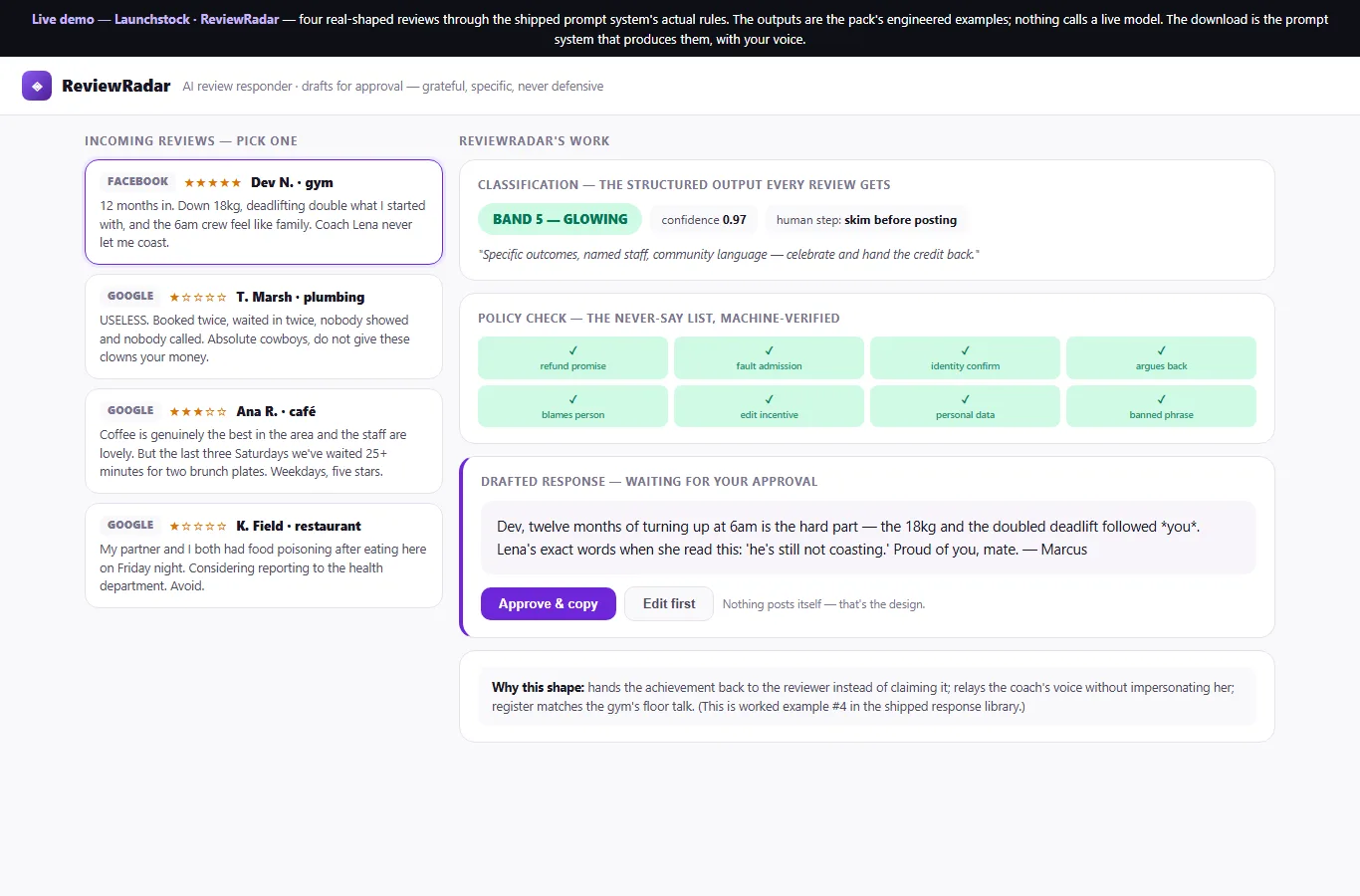Click the INCOMING REVIEWS — PICK ONE heading

(x=191, y=141)
